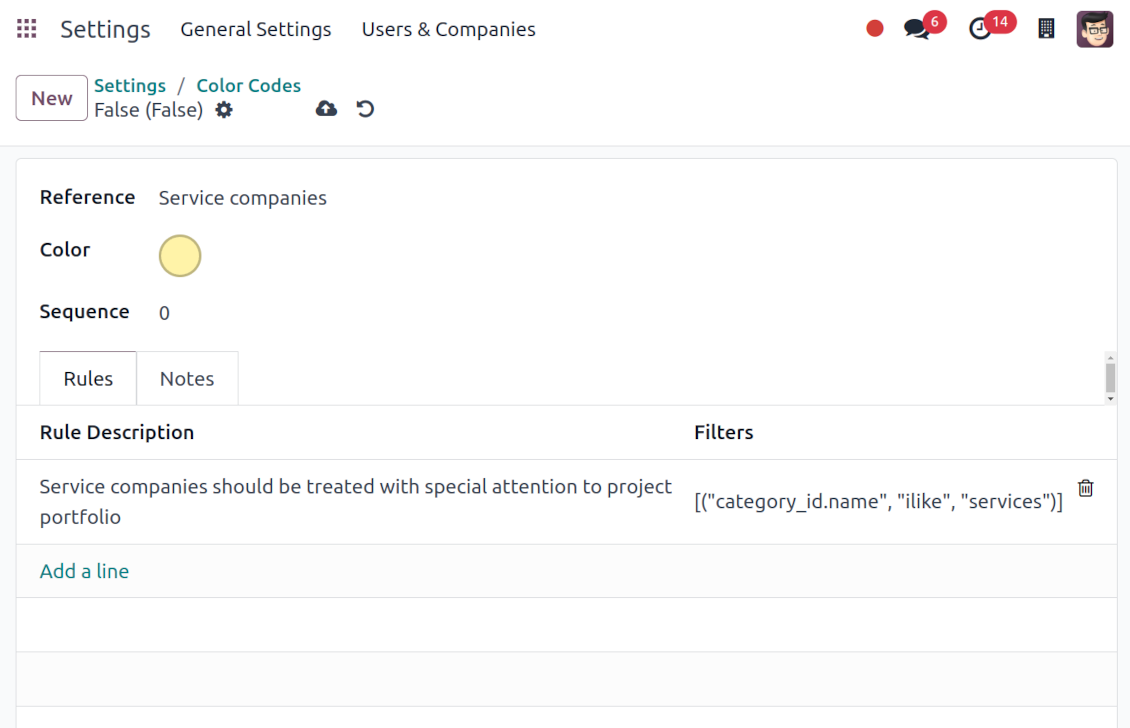Image resolution: width=1130 pixels, height=728 pixels.
Task: Open the General Settings menu
Action: point(256,30)
